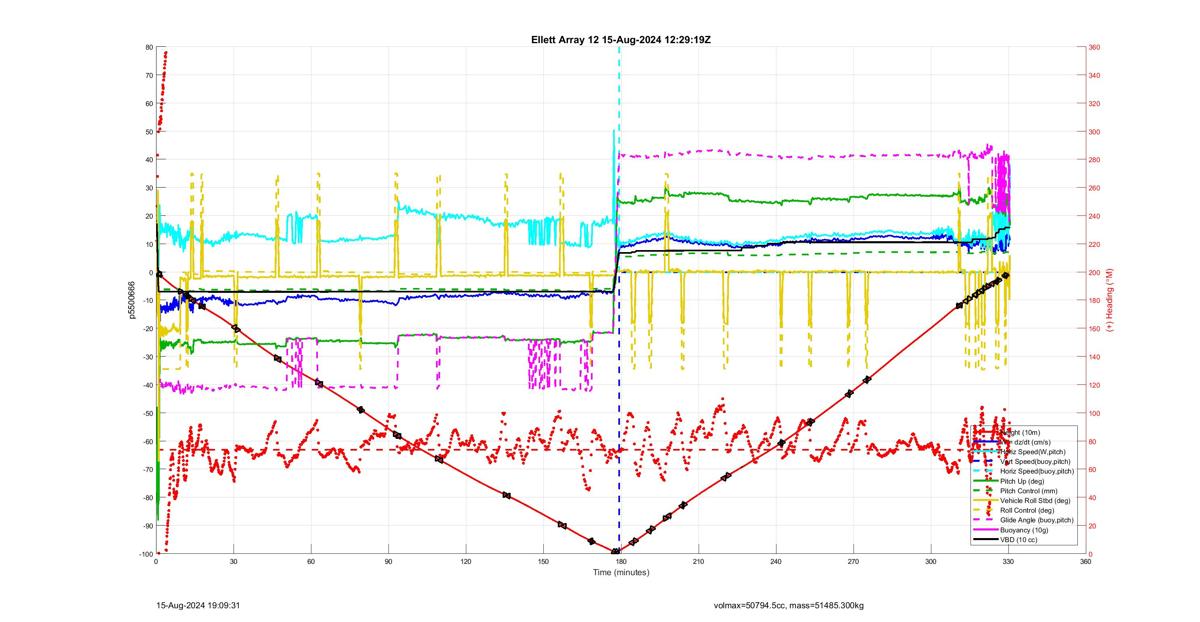1200x622 pixels.
Task: Click the x-axis tick label '270'
Action: point(853,562)
